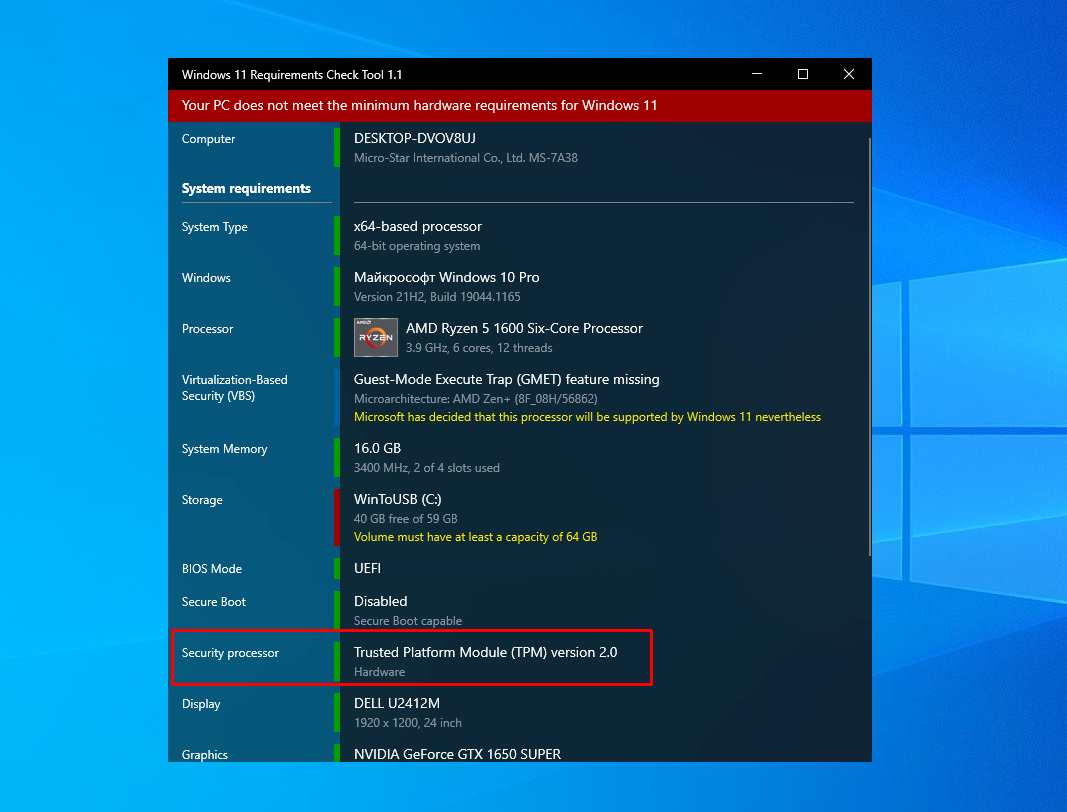Click the System requirements heading

click(246, 188)
